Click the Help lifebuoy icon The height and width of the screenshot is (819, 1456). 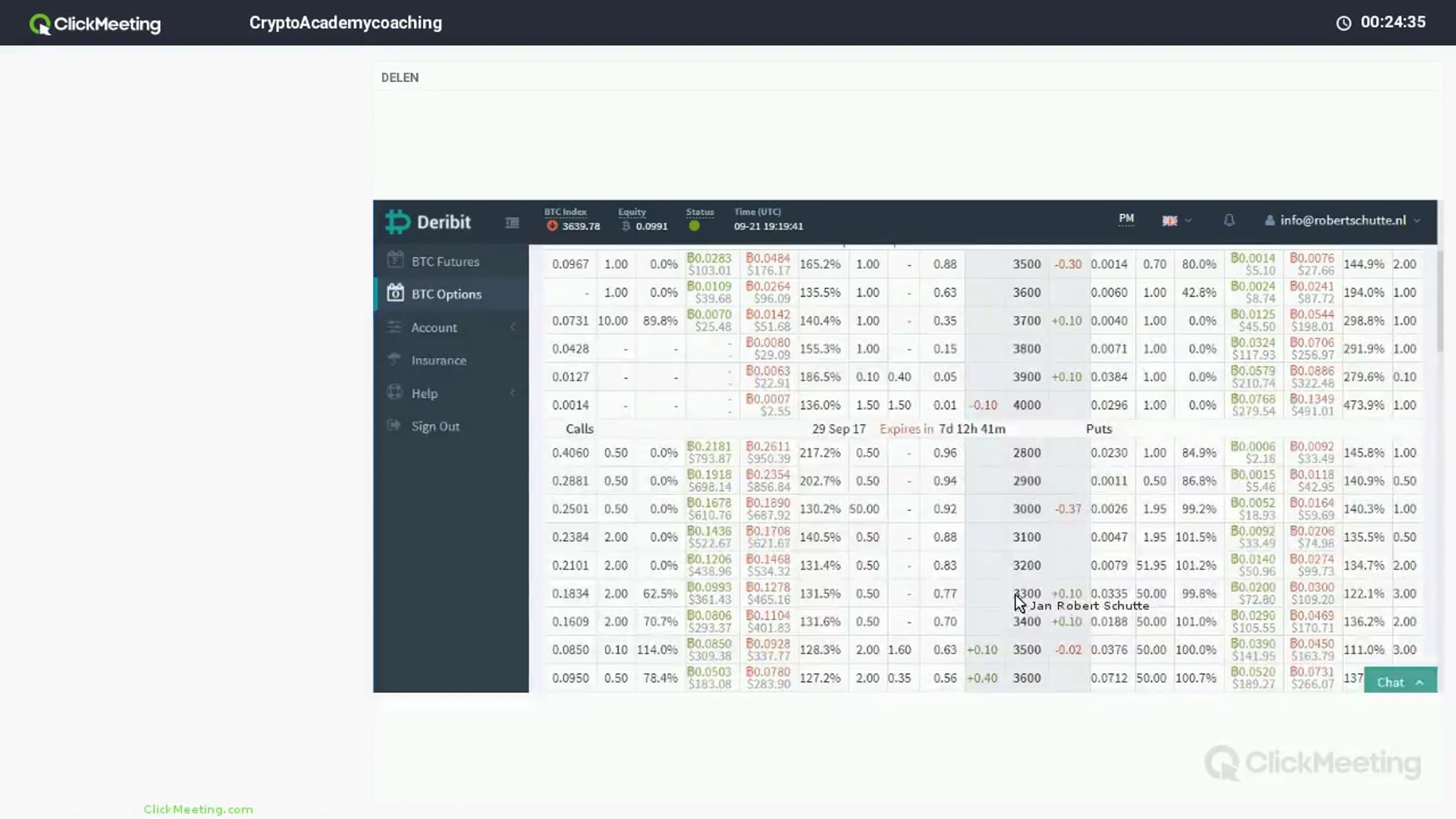coord(394,392)
